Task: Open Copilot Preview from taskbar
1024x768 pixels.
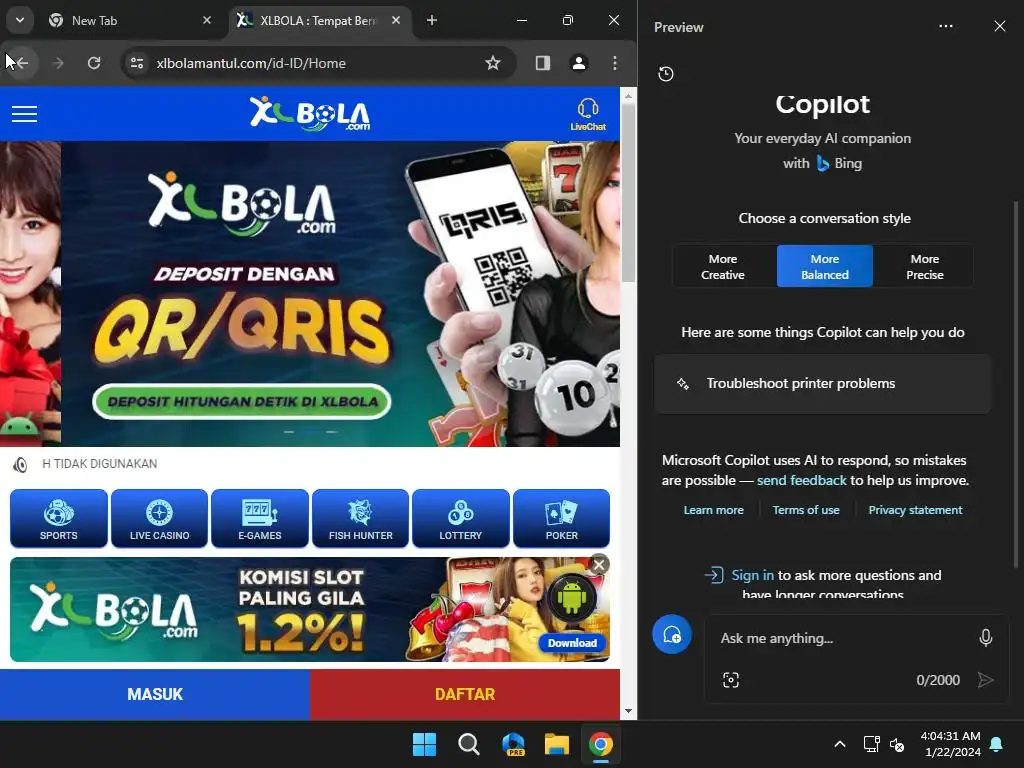Action: (x=513, y=744)
